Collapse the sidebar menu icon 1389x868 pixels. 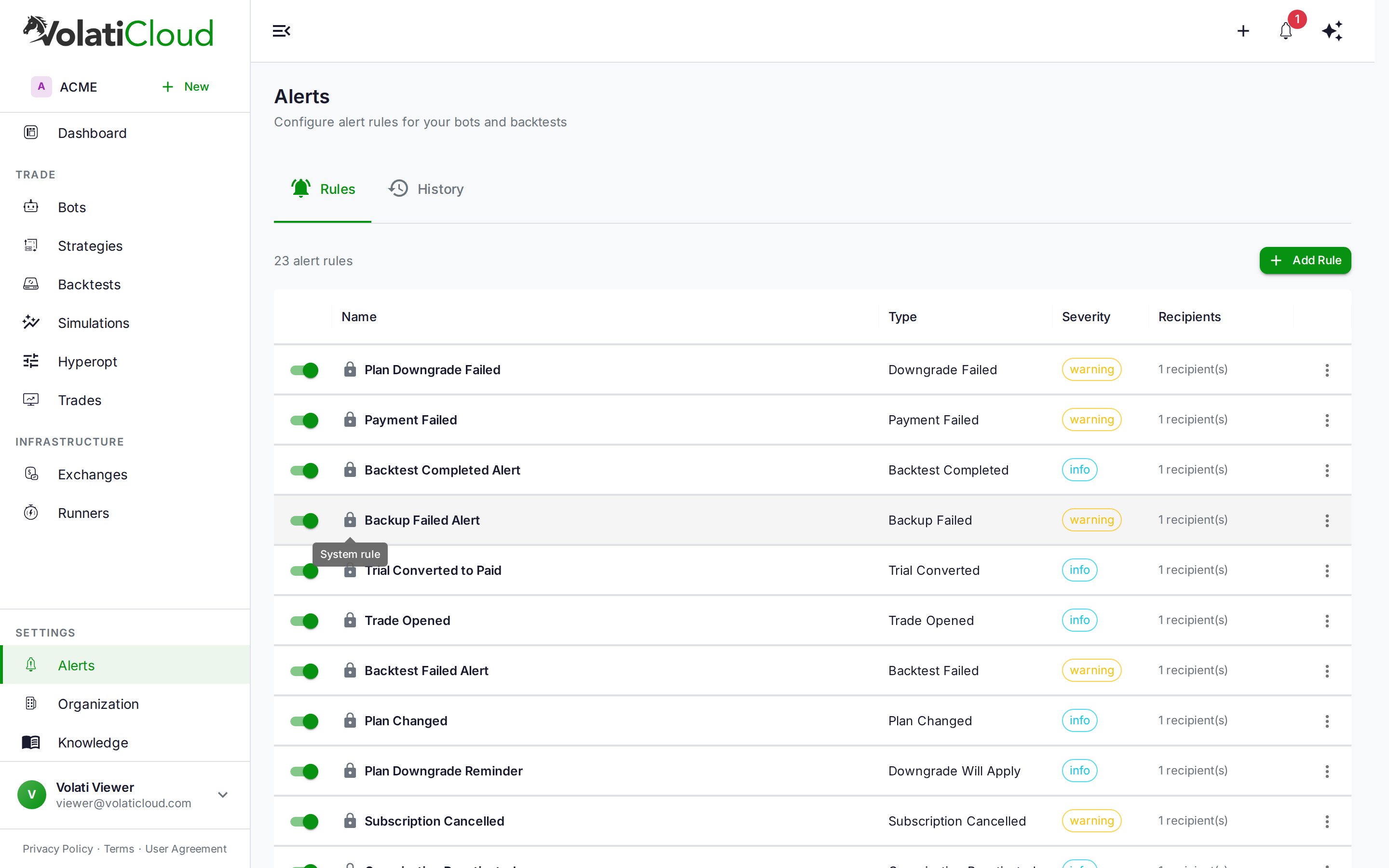point(281,30)
